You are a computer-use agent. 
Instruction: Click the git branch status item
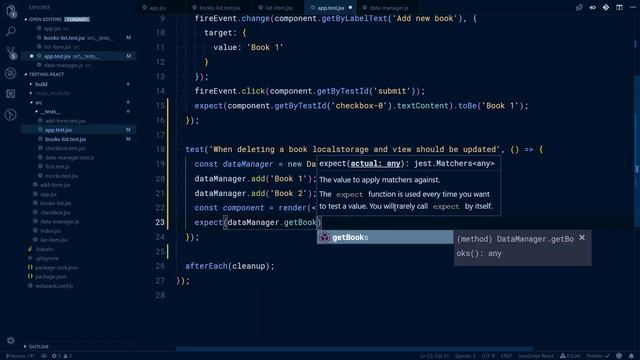[x=20, y=356]
